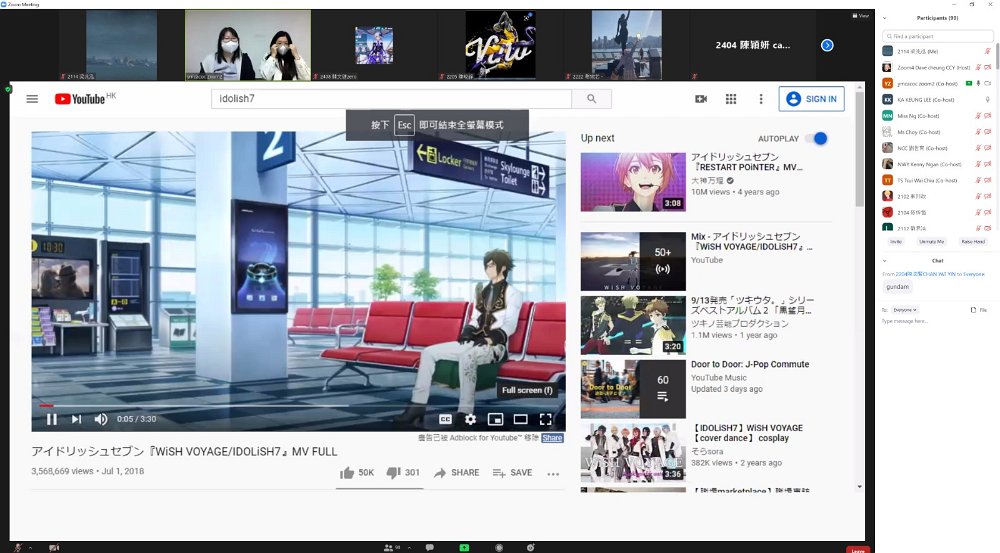1000x553 pixels.
Task: Open the three-dot more actions below video
Action: (553, 473)
